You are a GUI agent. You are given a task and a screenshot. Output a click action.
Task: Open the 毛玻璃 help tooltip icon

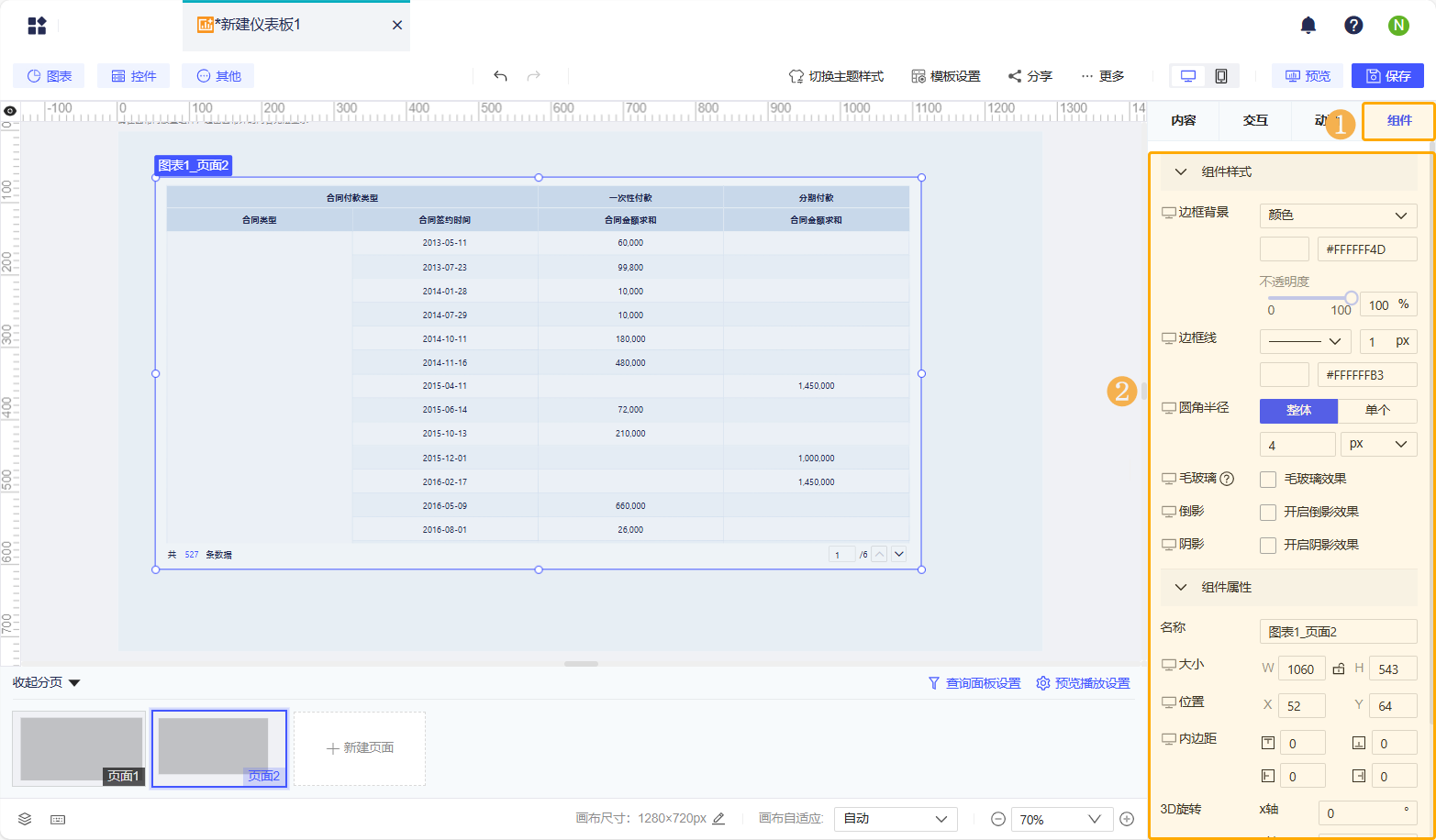[x=1227, y=479]
